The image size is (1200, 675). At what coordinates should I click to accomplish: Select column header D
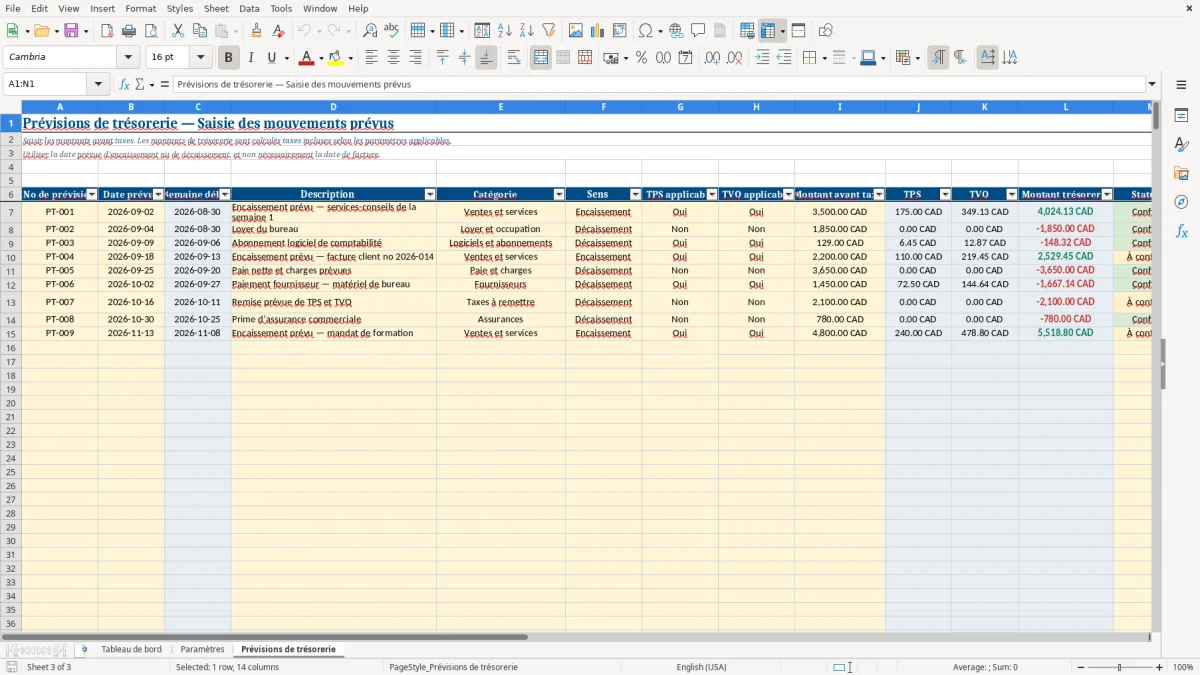click(x=333, y=107)
